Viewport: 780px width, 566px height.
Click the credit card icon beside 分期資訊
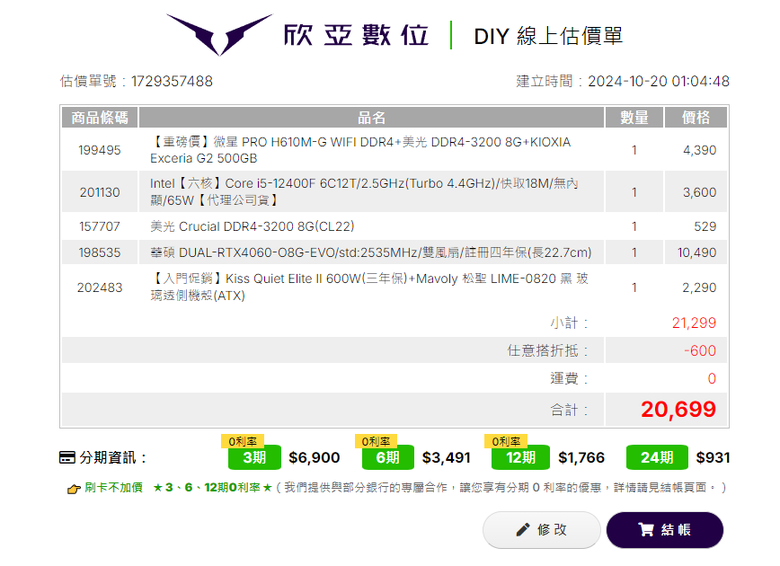[x=67, y=458]
